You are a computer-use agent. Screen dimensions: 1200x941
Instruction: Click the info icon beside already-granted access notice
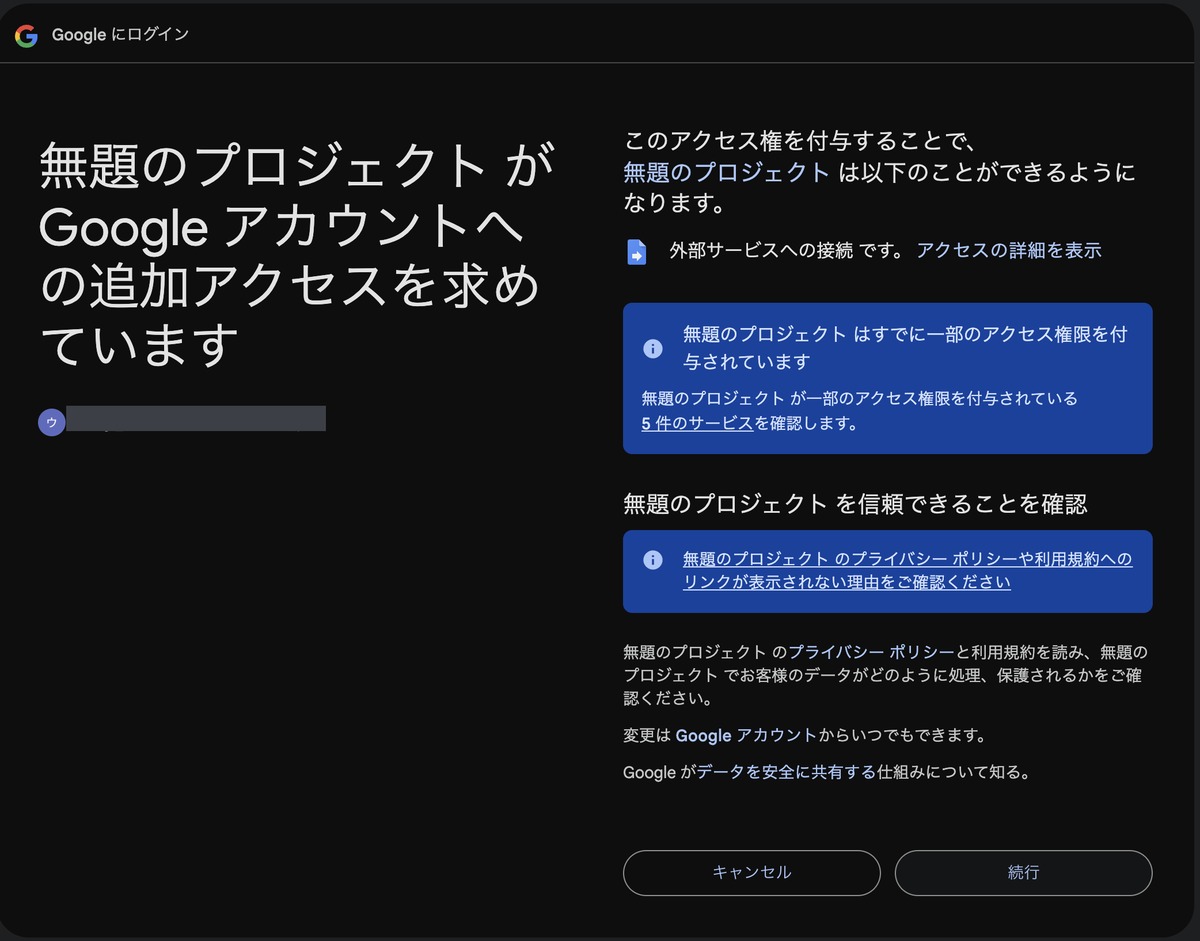[x=653, y=348]
